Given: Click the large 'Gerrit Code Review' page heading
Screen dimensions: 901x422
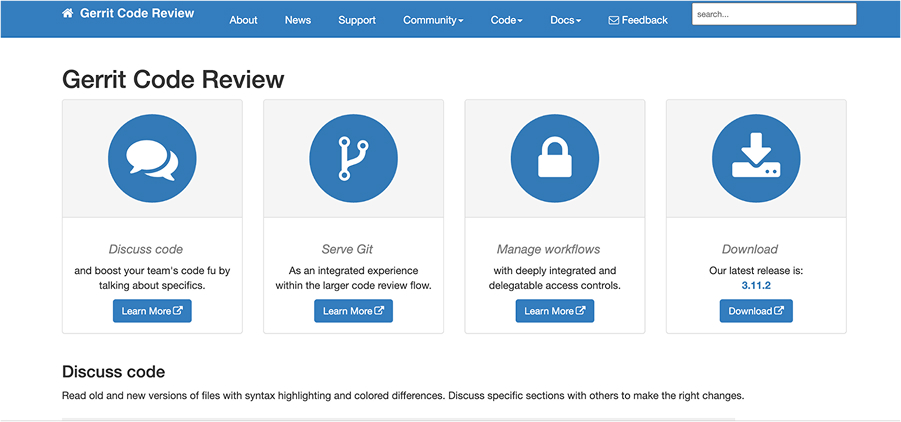Looking at the screenshot, I should [173, 79].
